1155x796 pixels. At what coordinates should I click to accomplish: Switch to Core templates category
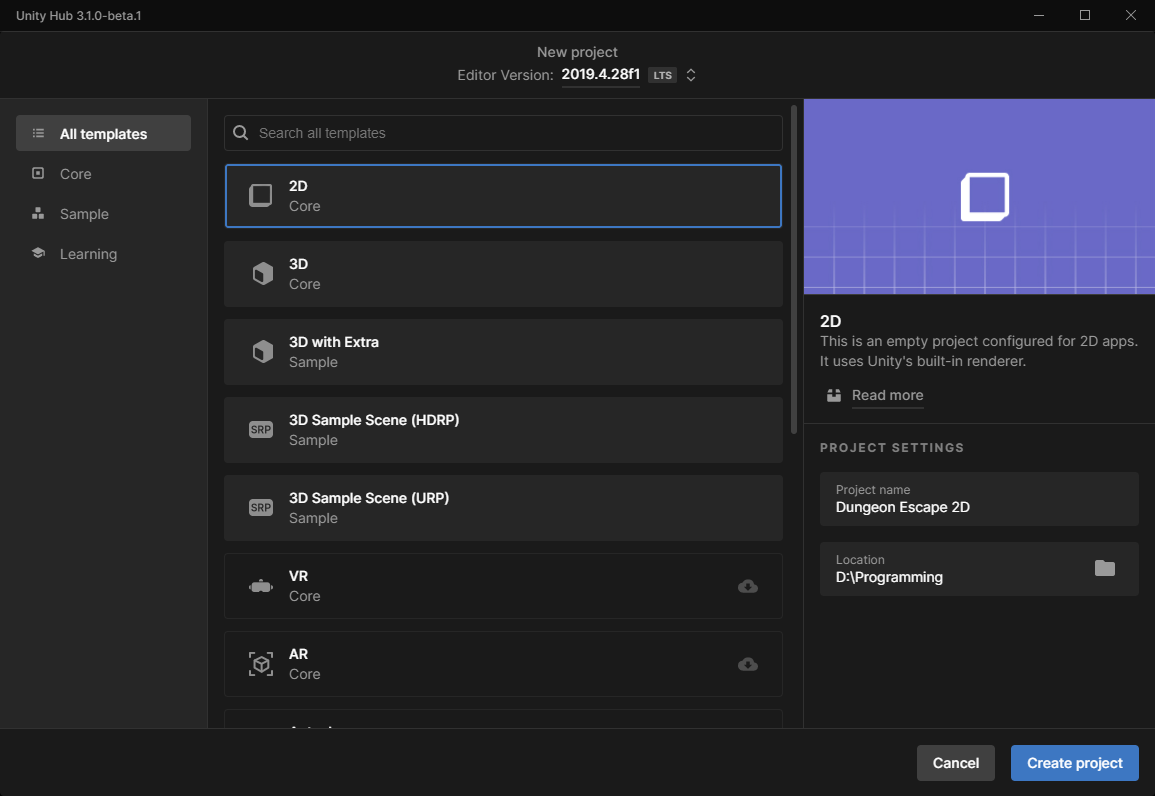pos(103,174)
